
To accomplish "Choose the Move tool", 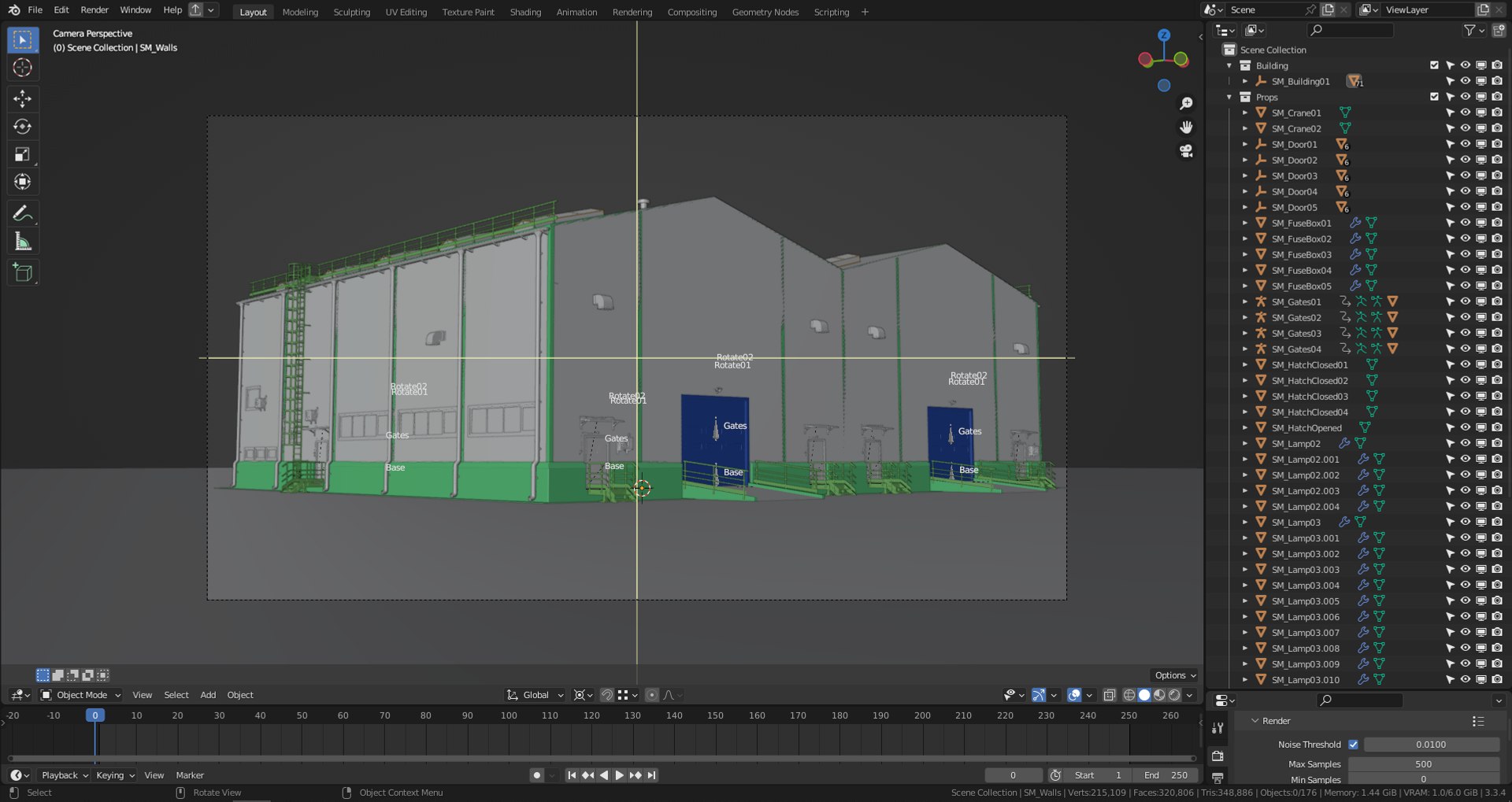I will click(23, 98).
